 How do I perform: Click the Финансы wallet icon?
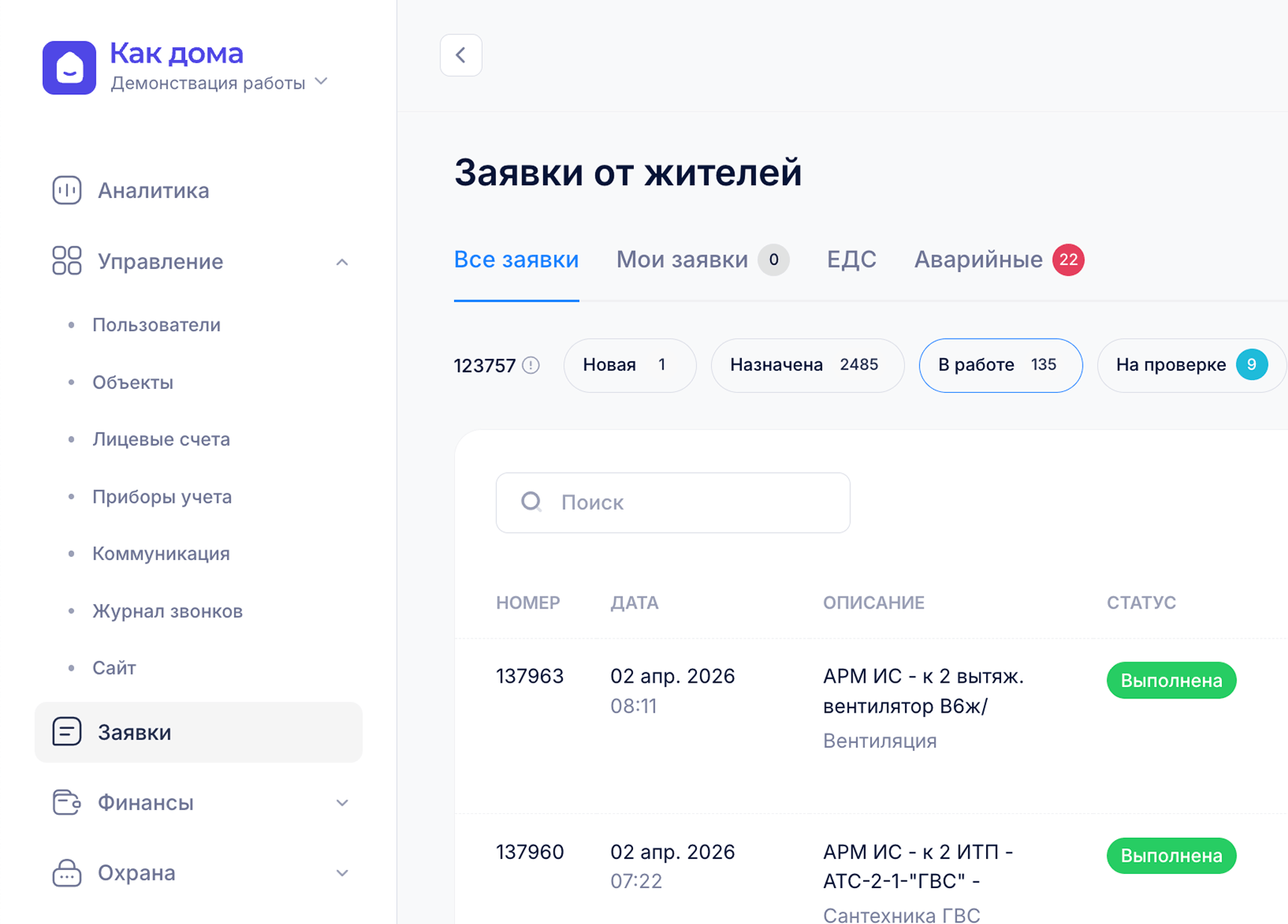pos(67,802)
